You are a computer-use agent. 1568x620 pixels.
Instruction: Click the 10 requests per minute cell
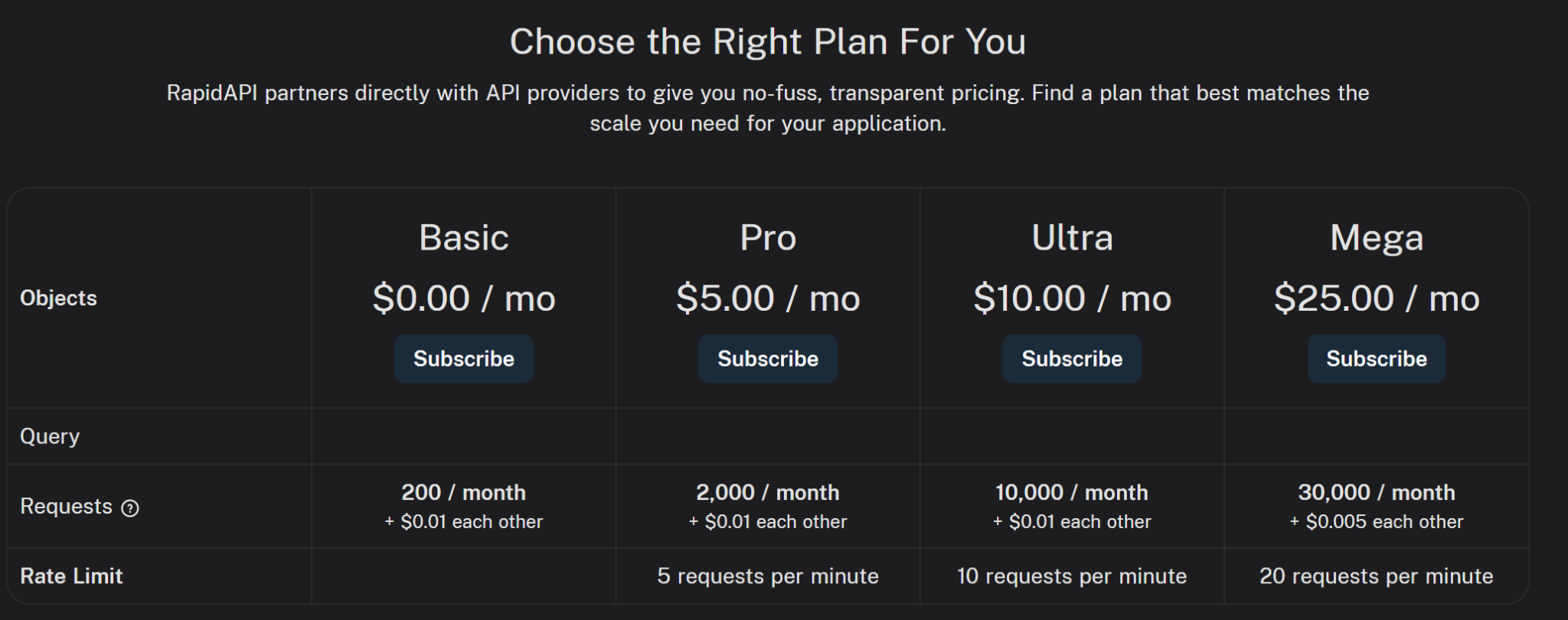[x=1071, y=576]
